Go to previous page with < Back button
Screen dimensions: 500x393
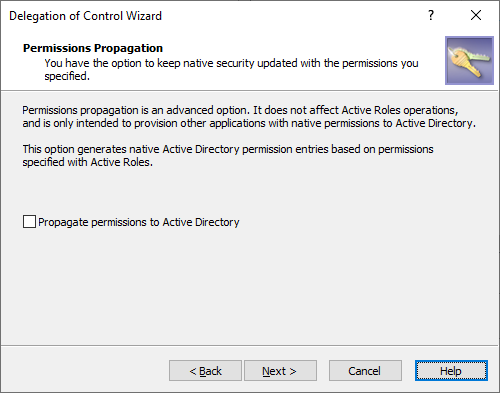tap(205, 370)
